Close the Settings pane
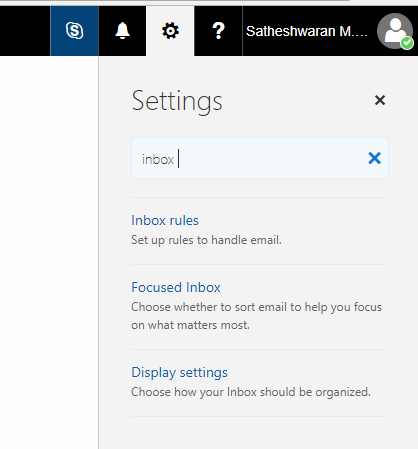 point(380,100)
